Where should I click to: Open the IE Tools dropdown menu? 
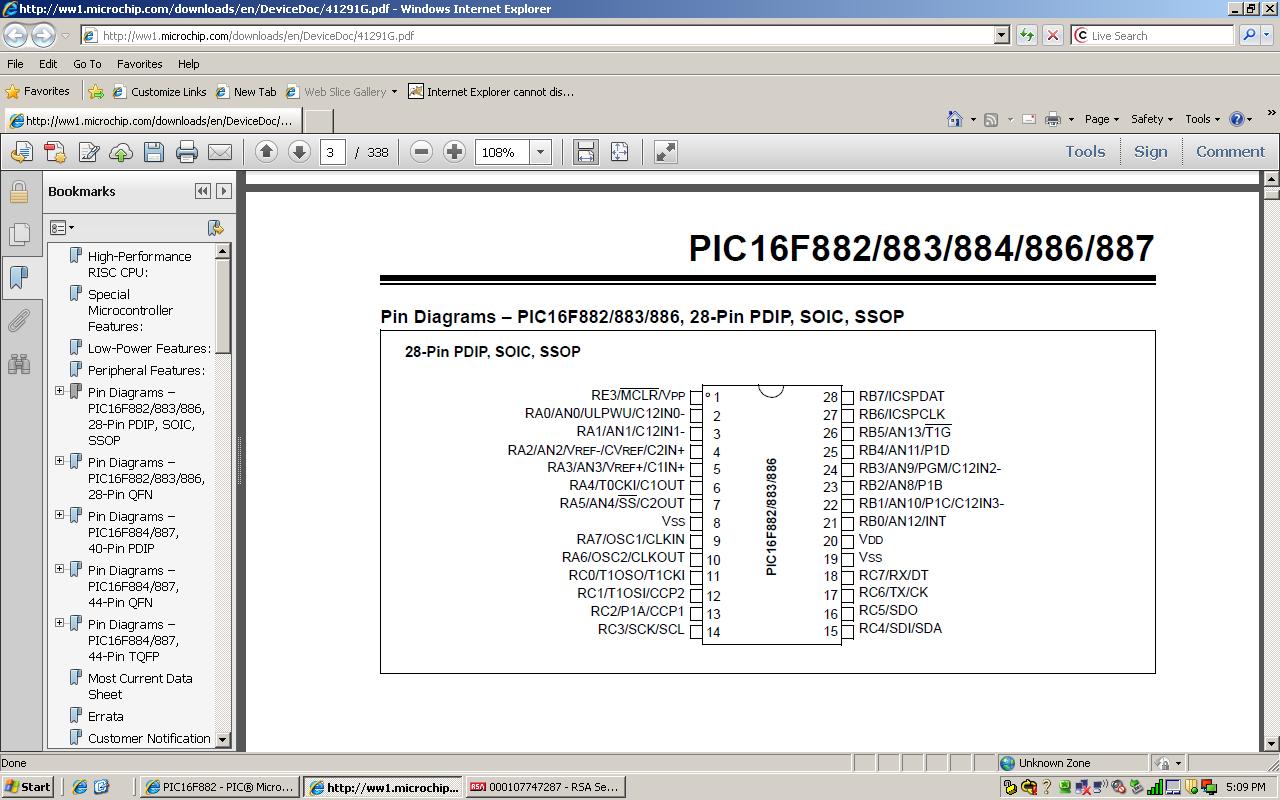(1203, 119)
